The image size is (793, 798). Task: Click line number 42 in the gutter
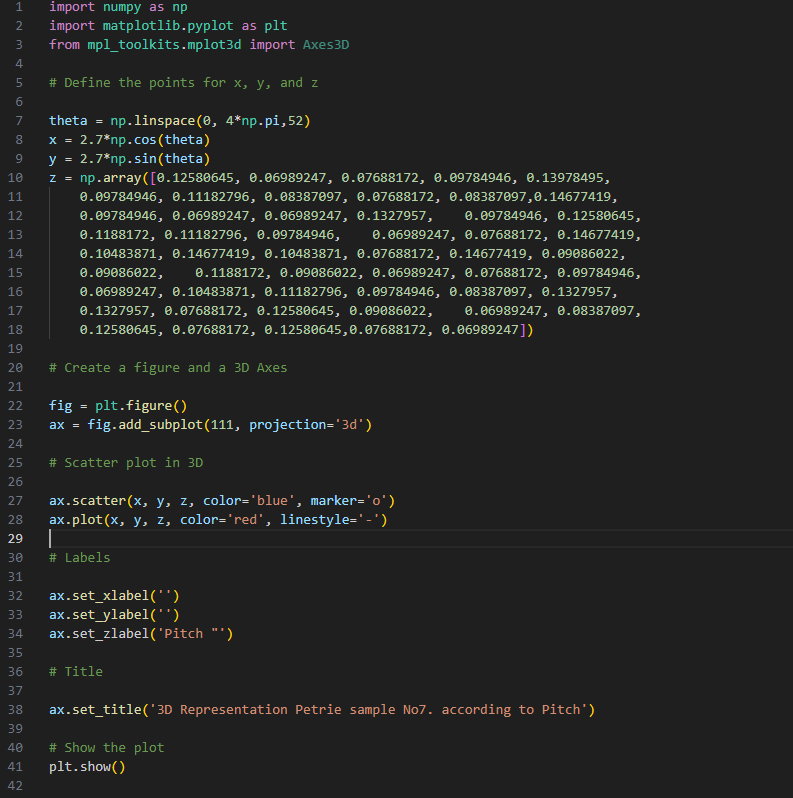click(15, 786)
